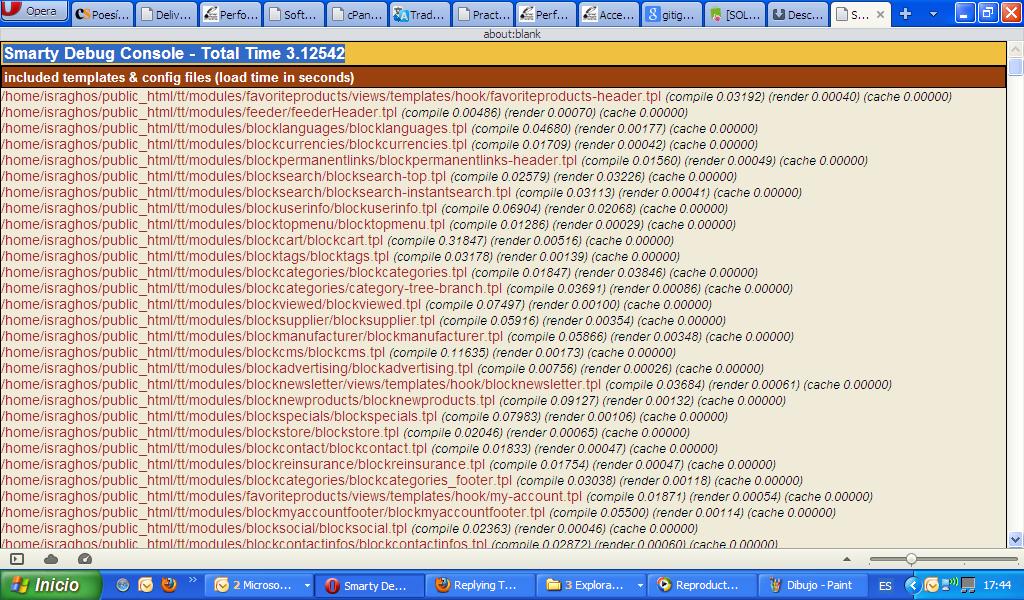This screenshot has height=600, width=1024.
Task: Click the Smarty Debug Console title text
Action: click(x=174, y=54)
